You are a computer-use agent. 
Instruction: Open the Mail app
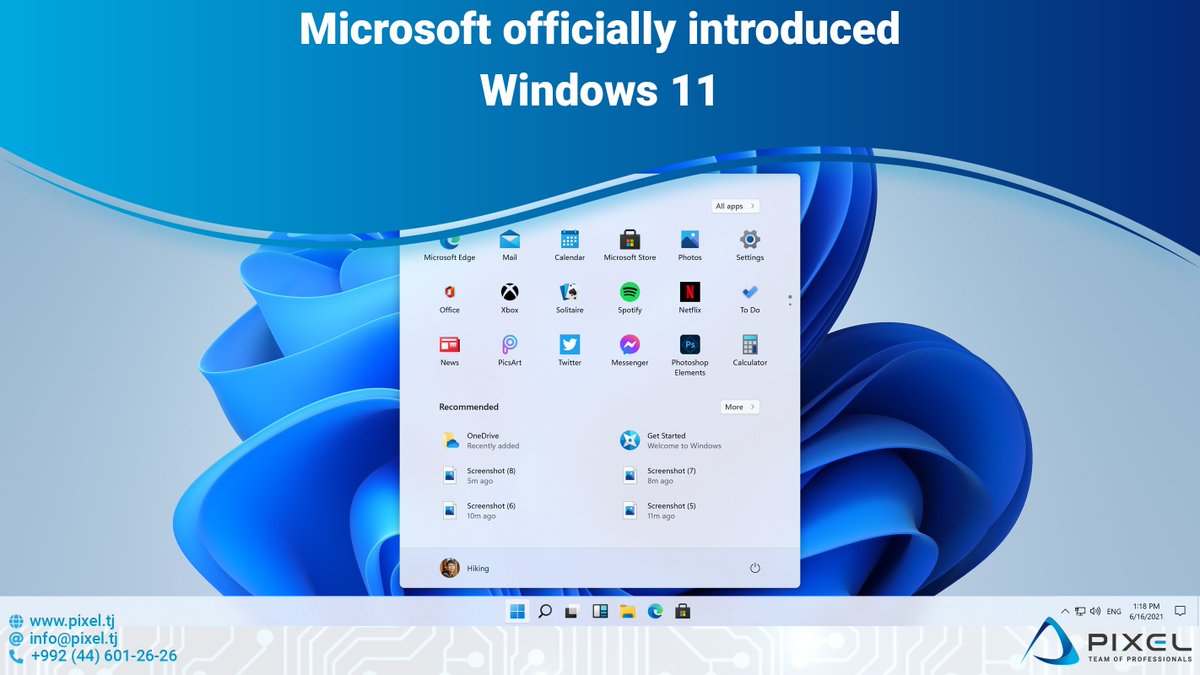[510, 246]
